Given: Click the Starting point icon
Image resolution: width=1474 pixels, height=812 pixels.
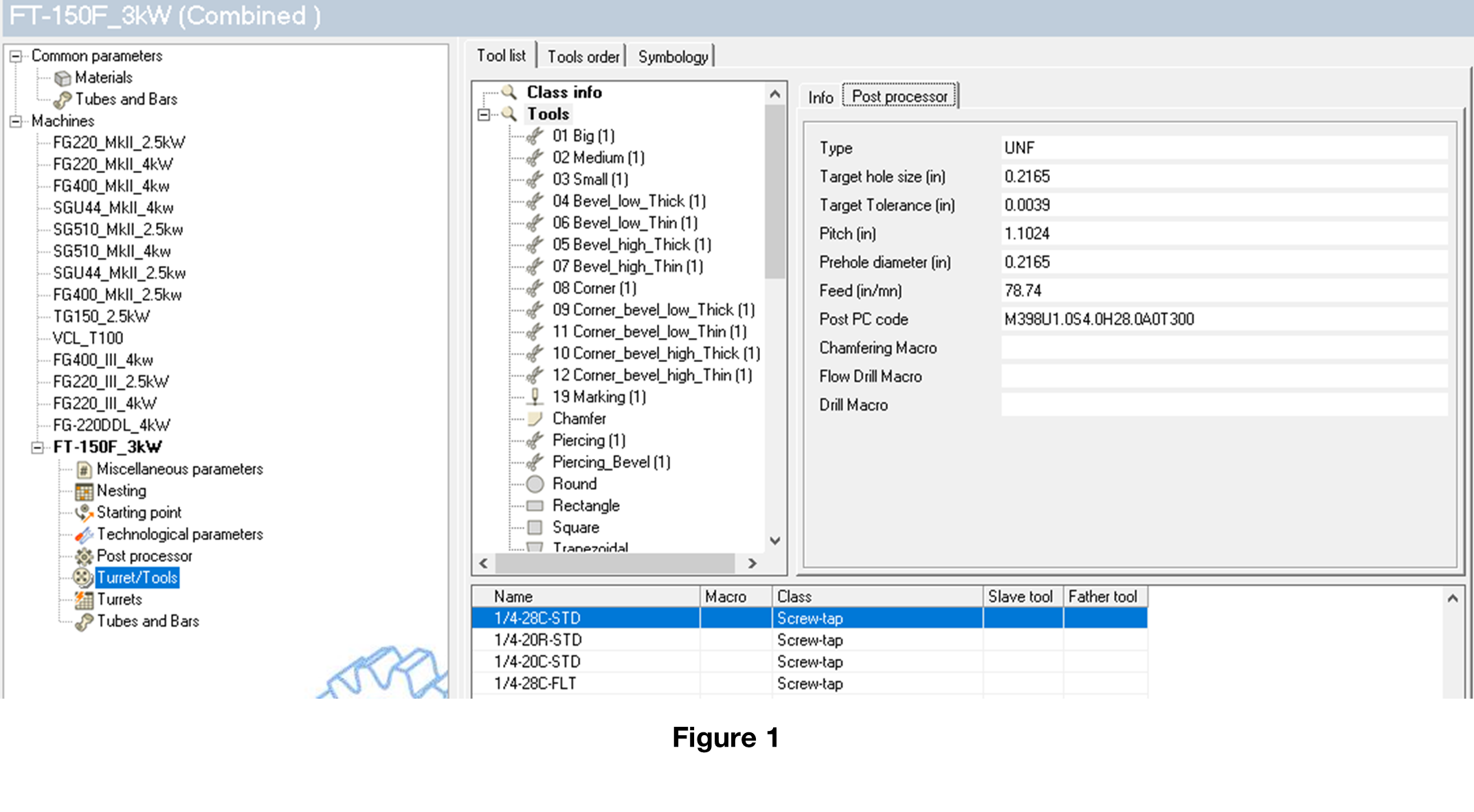Looking at the screenshot, I should click(x=84, y=512).
